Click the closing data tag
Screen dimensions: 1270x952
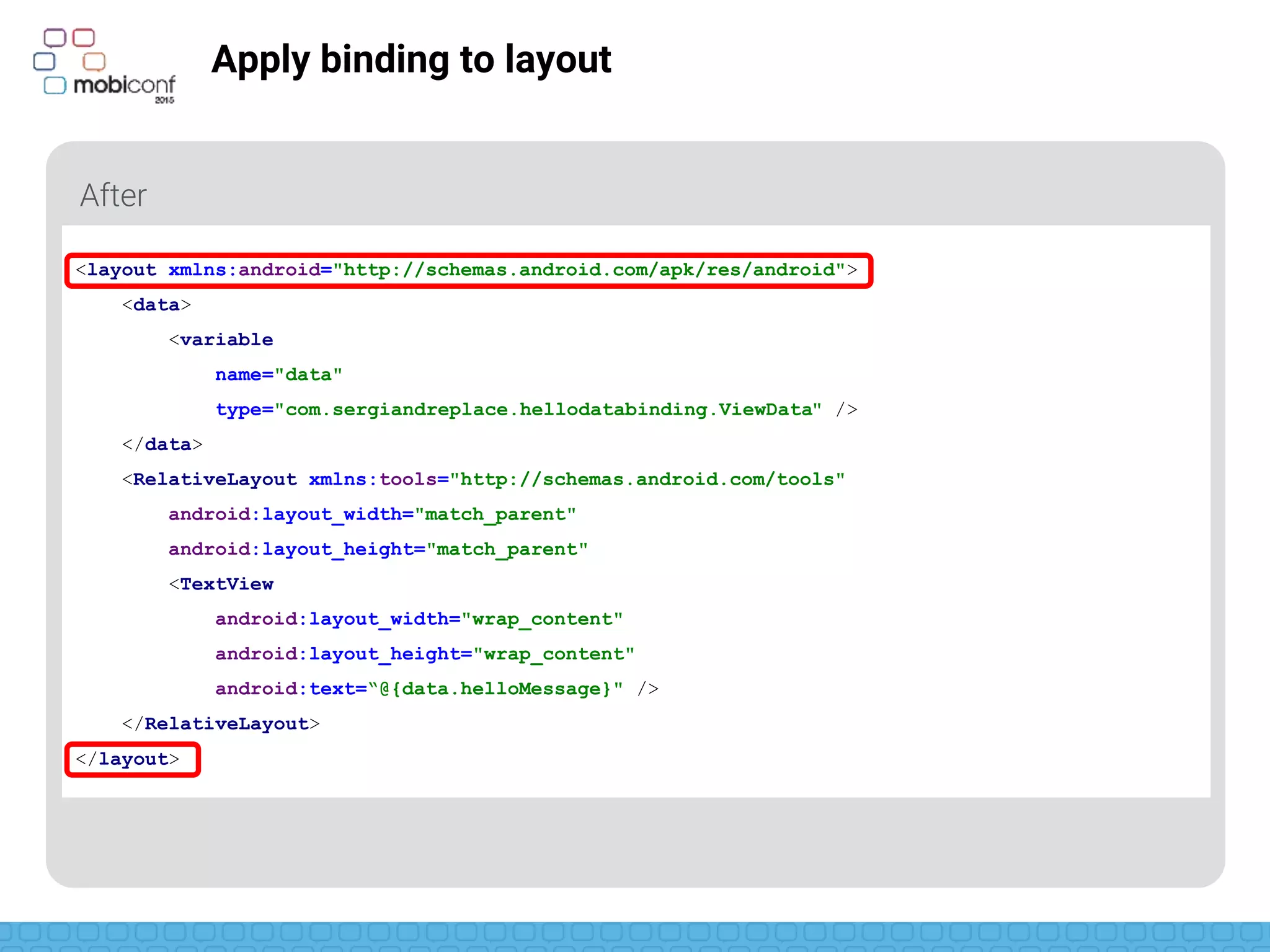point(162,444)
